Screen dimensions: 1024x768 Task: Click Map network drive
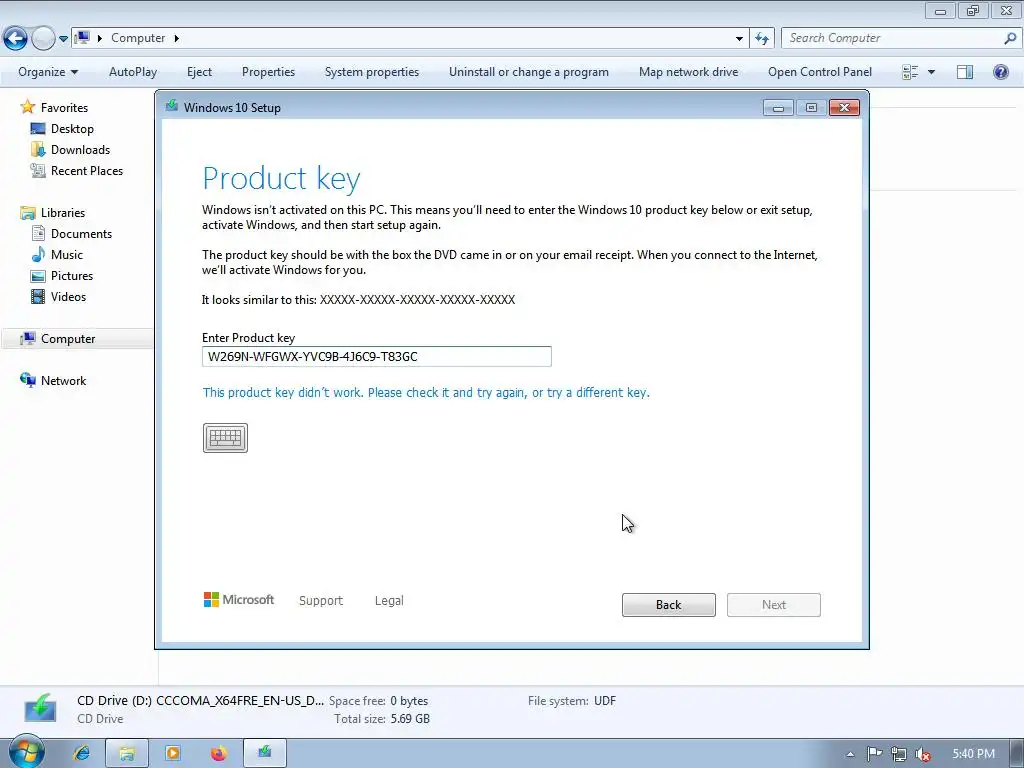[689, 72]
